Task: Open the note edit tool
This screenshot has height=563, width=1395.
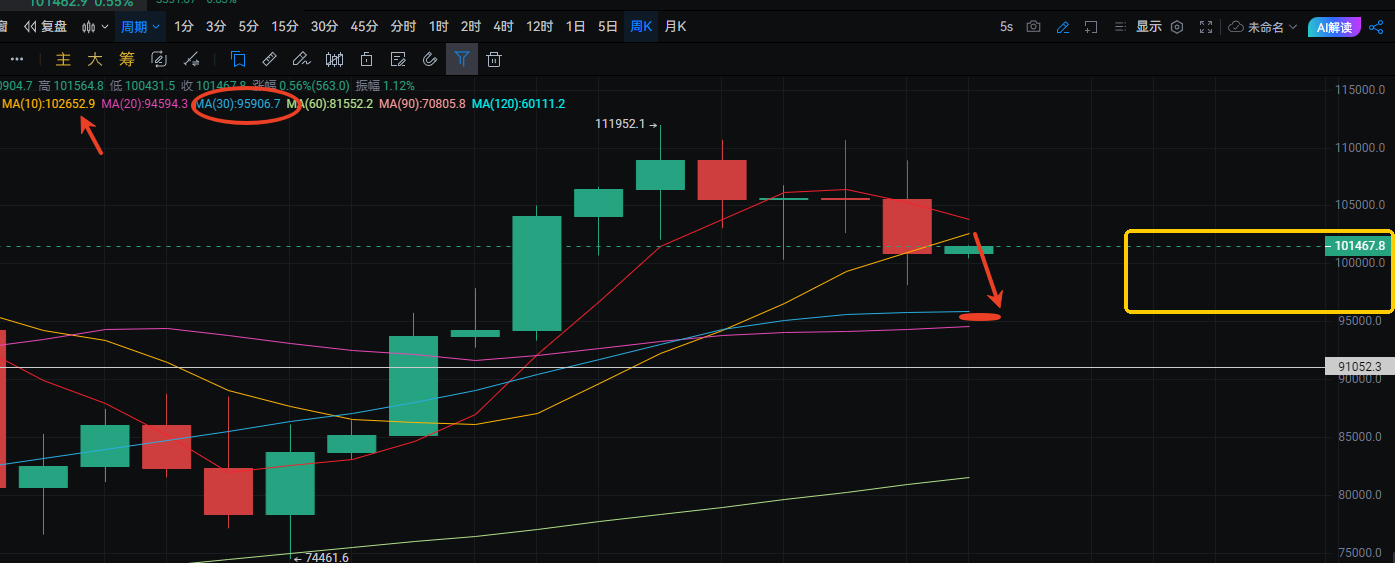Action: 398,59
